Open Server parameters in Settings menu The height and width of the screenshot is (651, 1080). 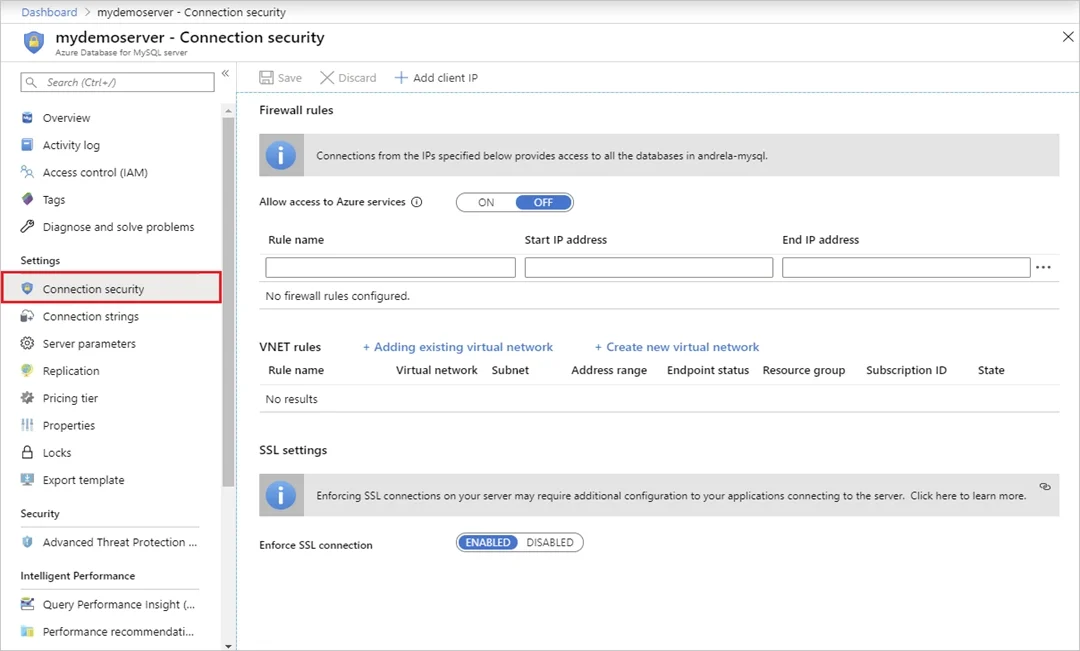(89, 344)
